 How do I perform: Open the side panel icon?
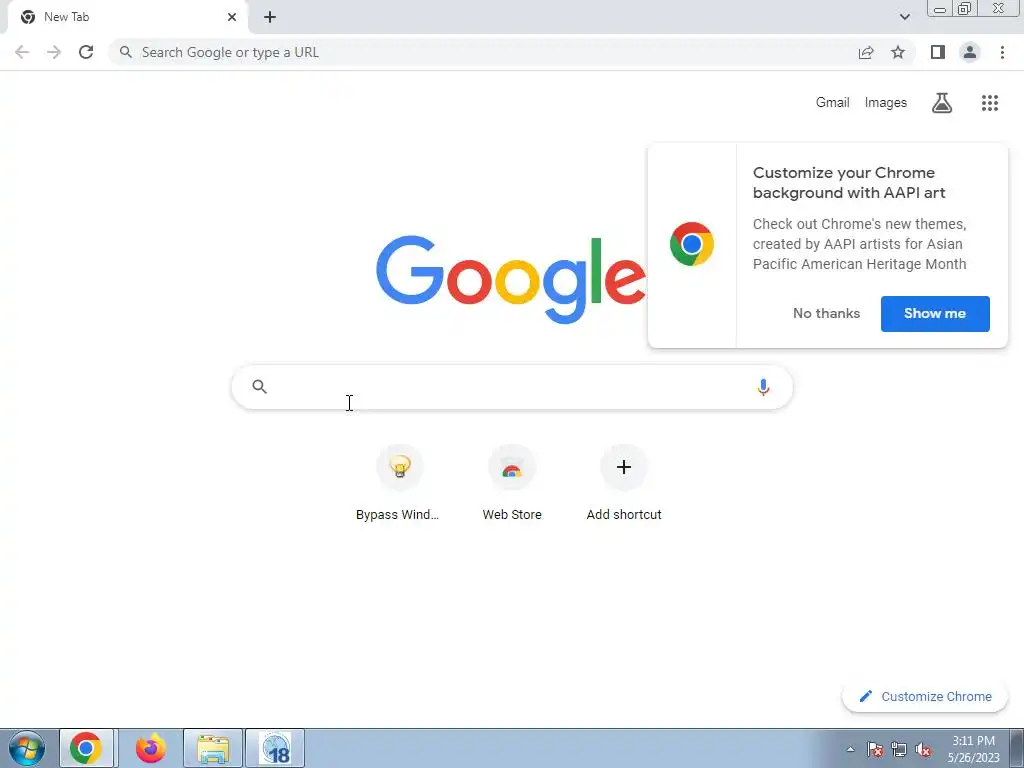938,52
